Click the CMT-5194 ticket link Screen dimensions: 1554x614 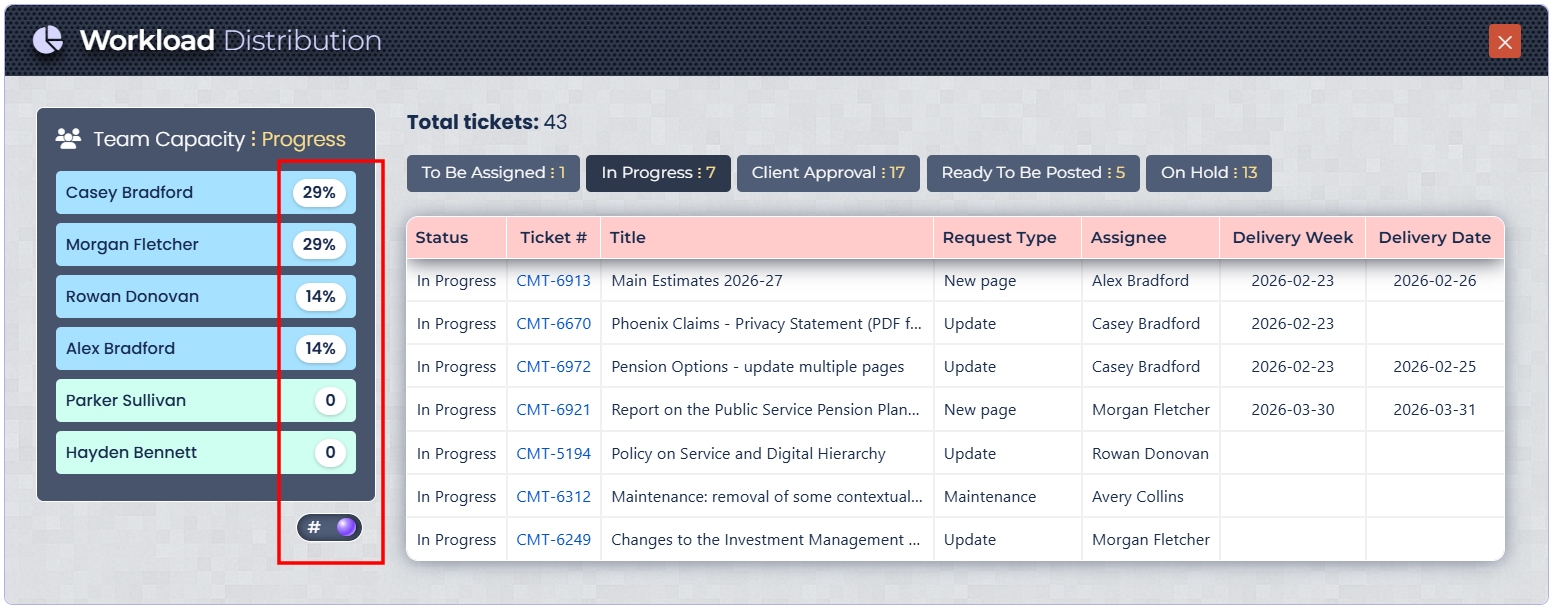coord(553,454)
